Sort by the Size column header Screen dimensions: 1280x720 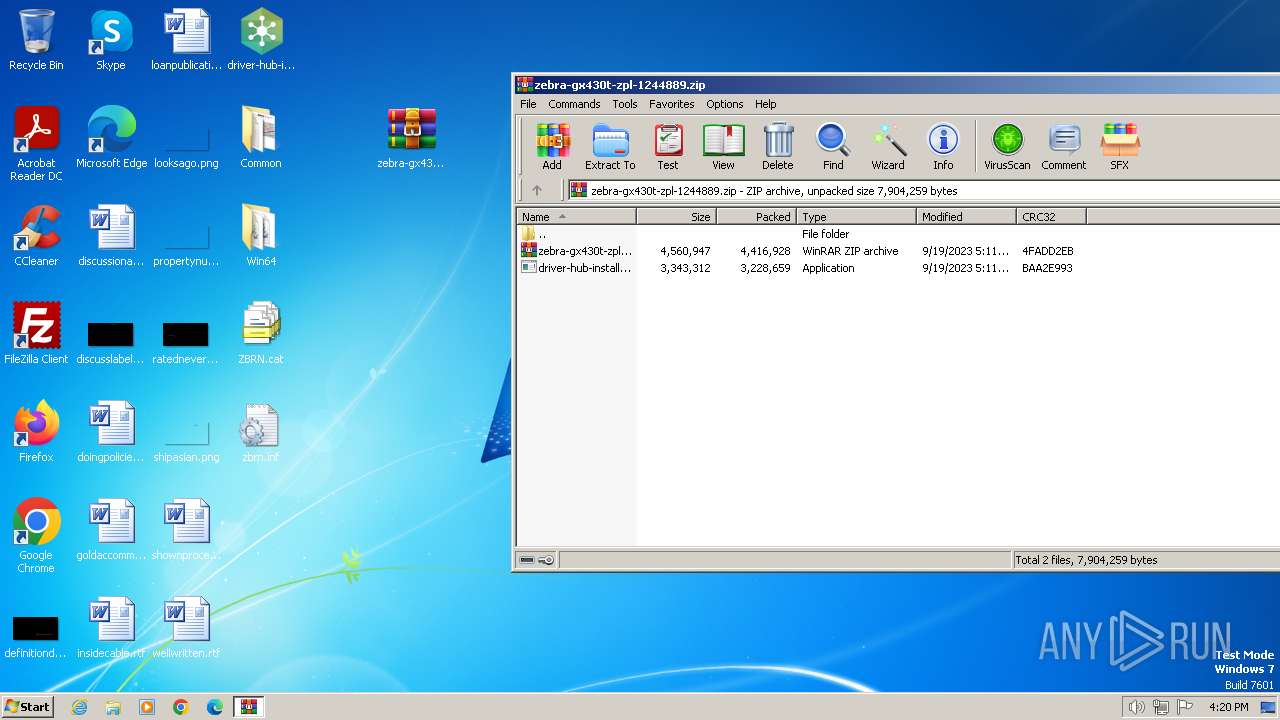click(676, 216)
